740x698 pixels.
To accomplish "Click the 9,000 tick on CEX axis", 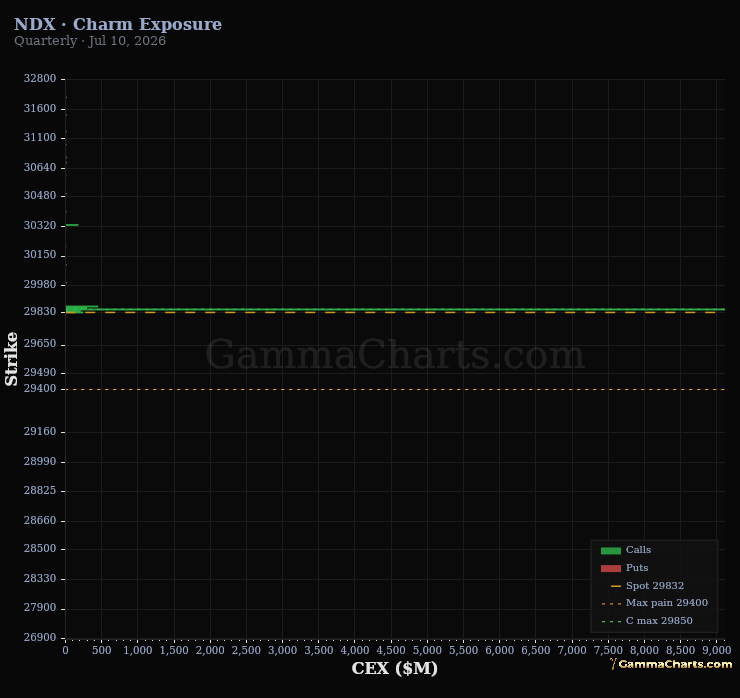I will (716, 650).
